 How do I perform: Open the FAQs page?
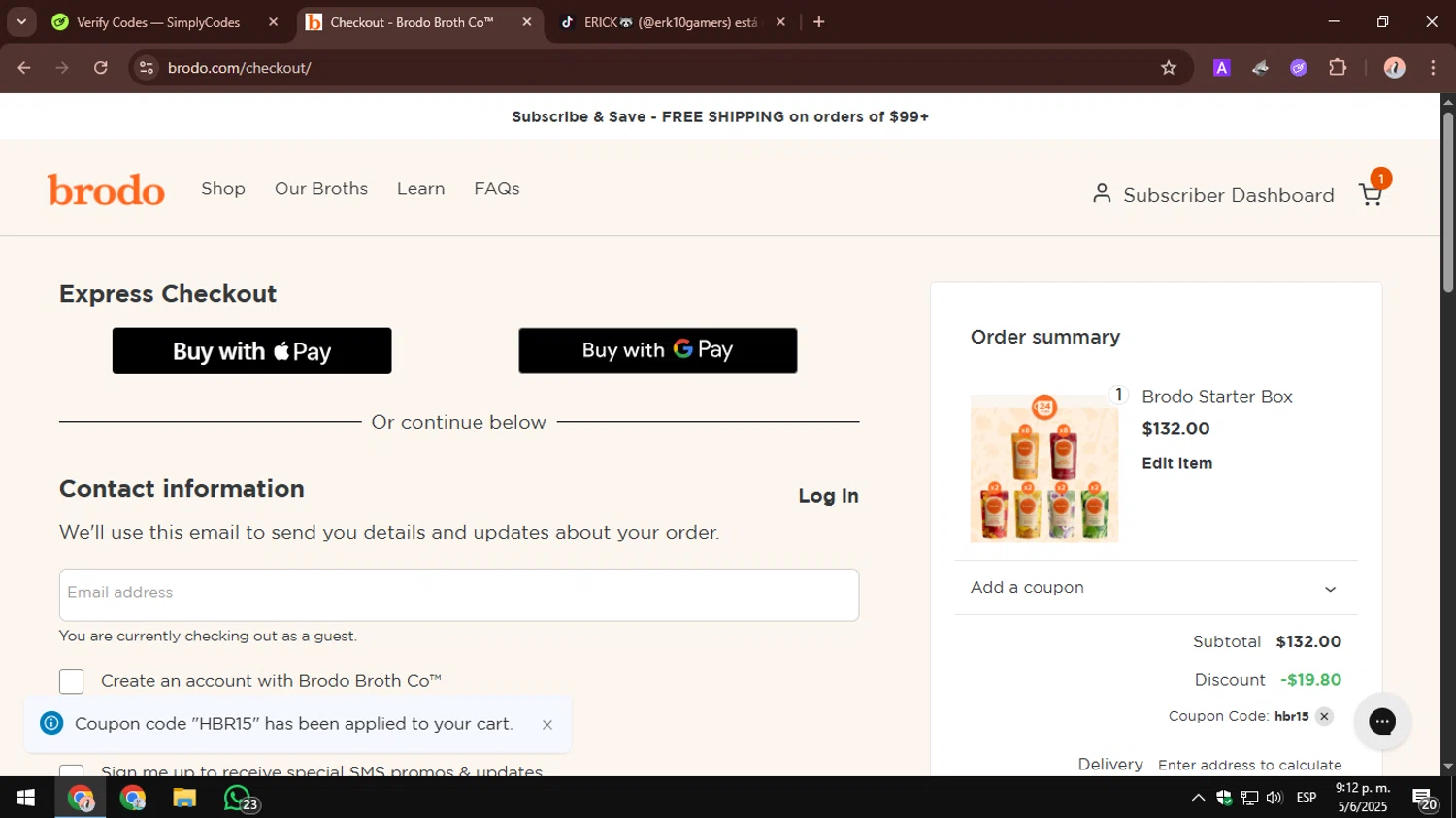point(497,189)
